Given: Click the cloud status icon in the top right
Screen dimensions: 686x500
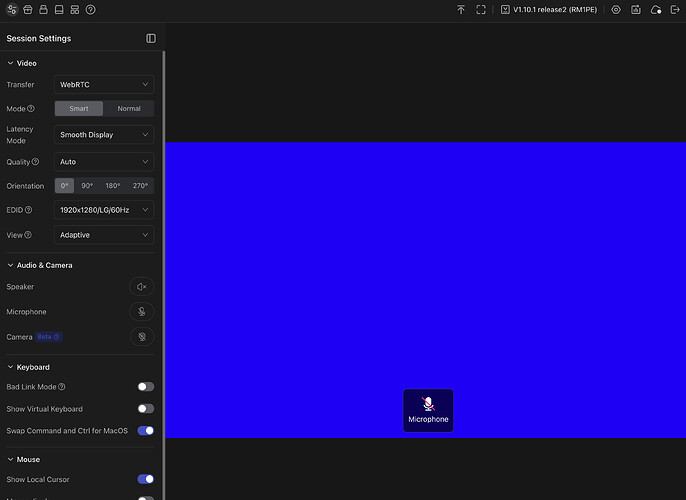Looking at the screenshot, I should tap(656, 10).
